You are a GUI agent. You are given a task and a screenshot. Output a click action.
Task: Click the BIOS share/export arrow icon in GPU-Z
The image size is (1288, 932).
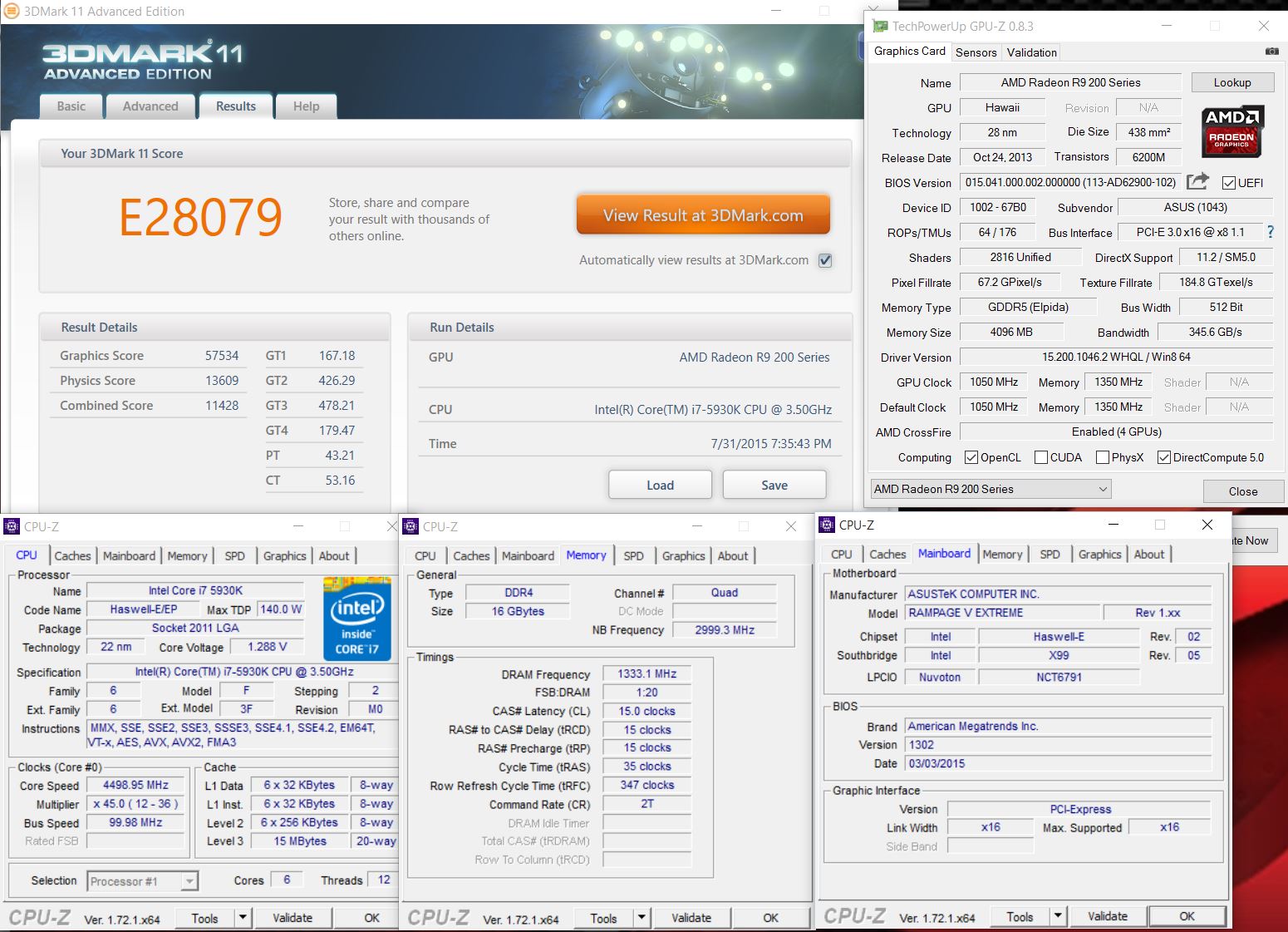pos(1197,181)
